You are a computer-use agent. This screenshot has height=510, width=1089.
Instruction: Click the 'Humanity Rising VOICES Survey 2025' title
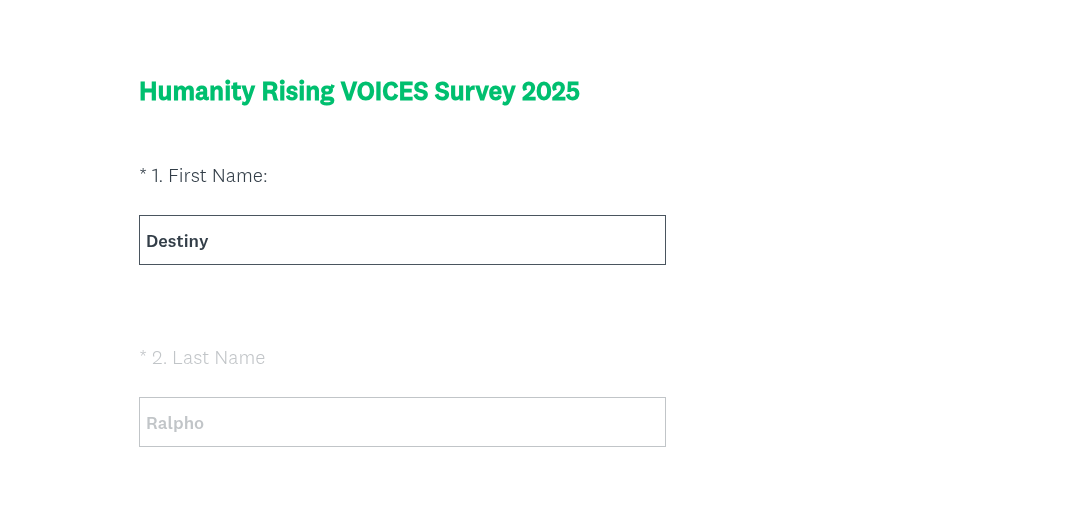pyautogui.click(x=359, y=91)
